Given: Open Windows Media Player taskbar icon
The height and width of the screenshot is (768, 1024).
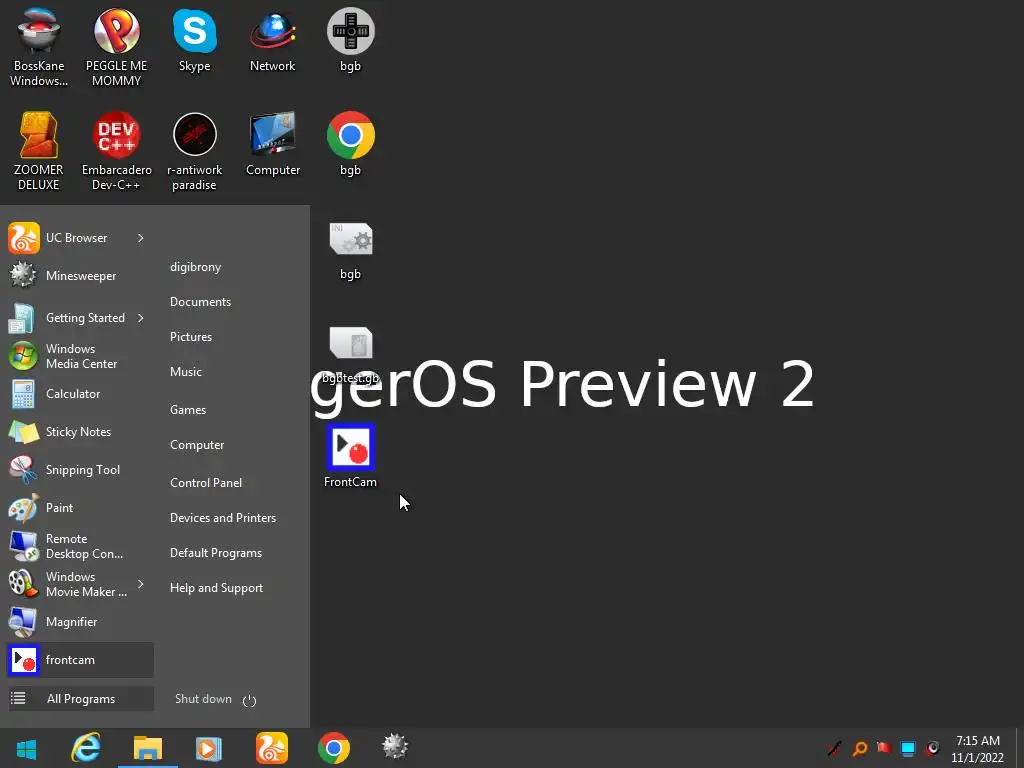Looking at the screenshot, I should 209,748.
